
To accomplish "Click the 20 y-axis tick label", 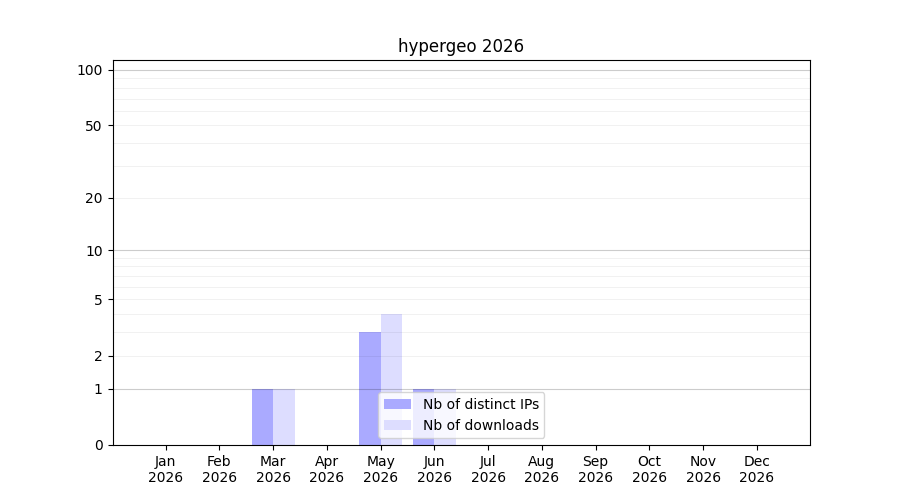I will pyautogui.click(x=94, y=199).
